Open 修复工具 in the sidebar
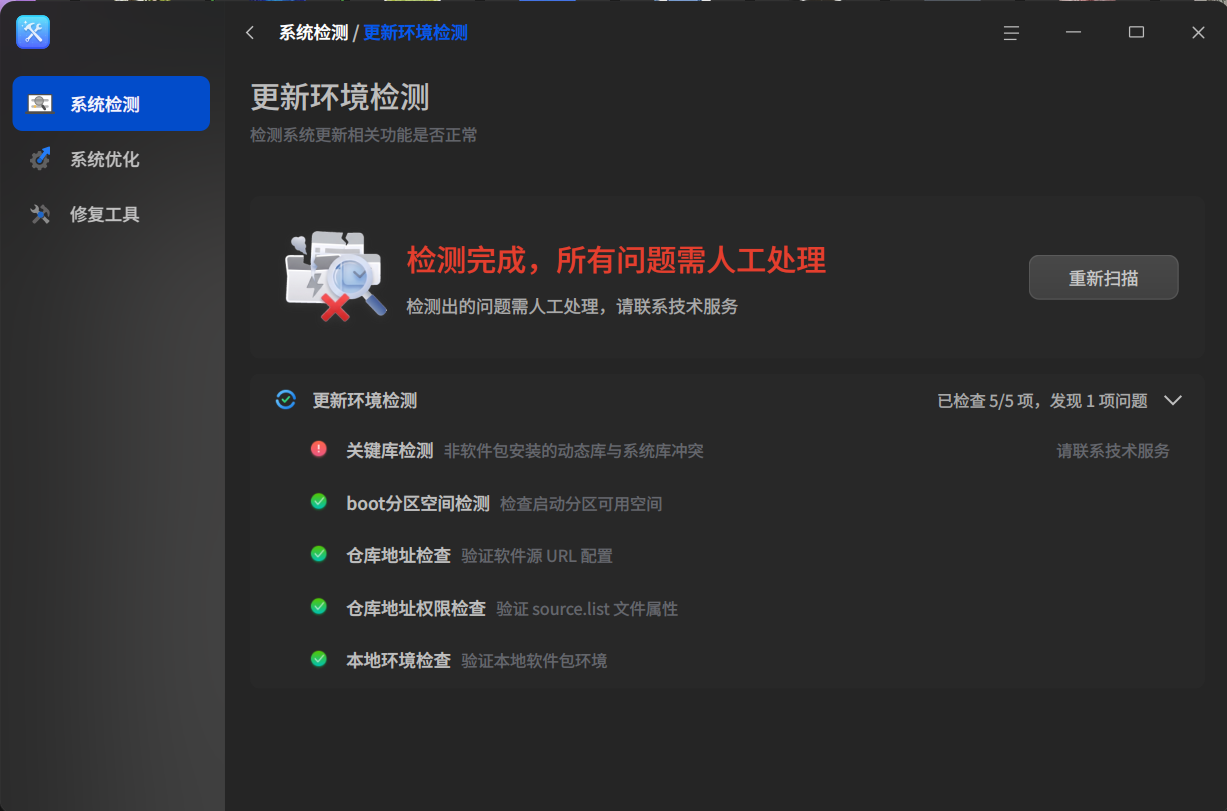Screen dimensions: 1227x811 (111, 214)
